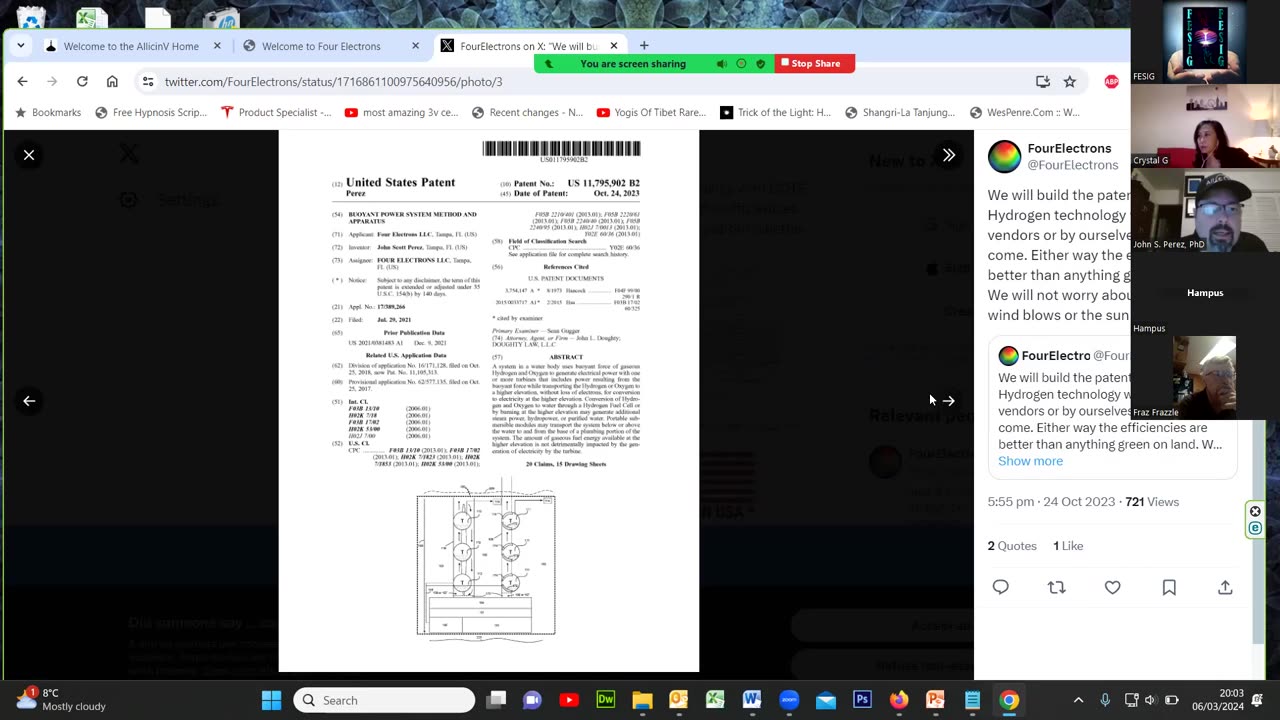The height and width of the screenshot is (720, 1280).
Task: Reply to the FourElectrons tweet
Action: 1001,588
